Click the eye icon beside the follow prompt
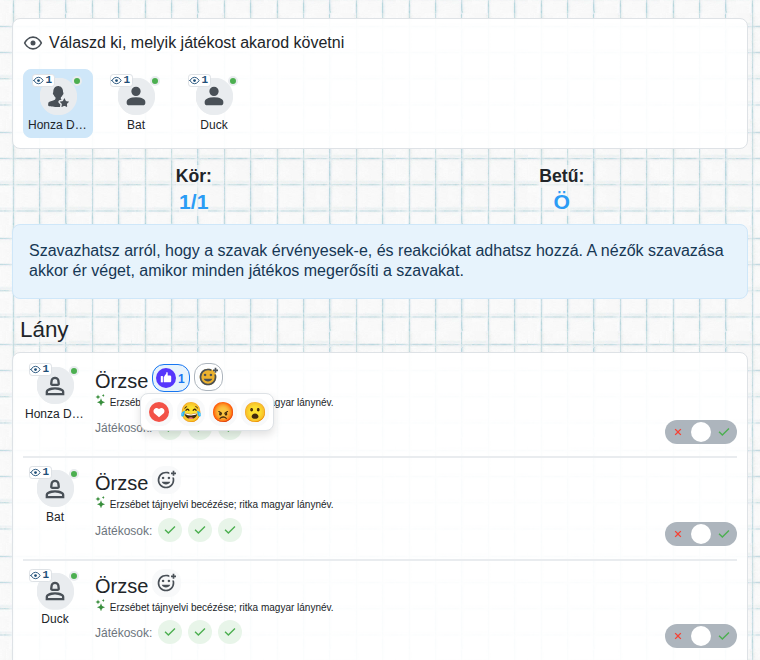 (33, 43)
